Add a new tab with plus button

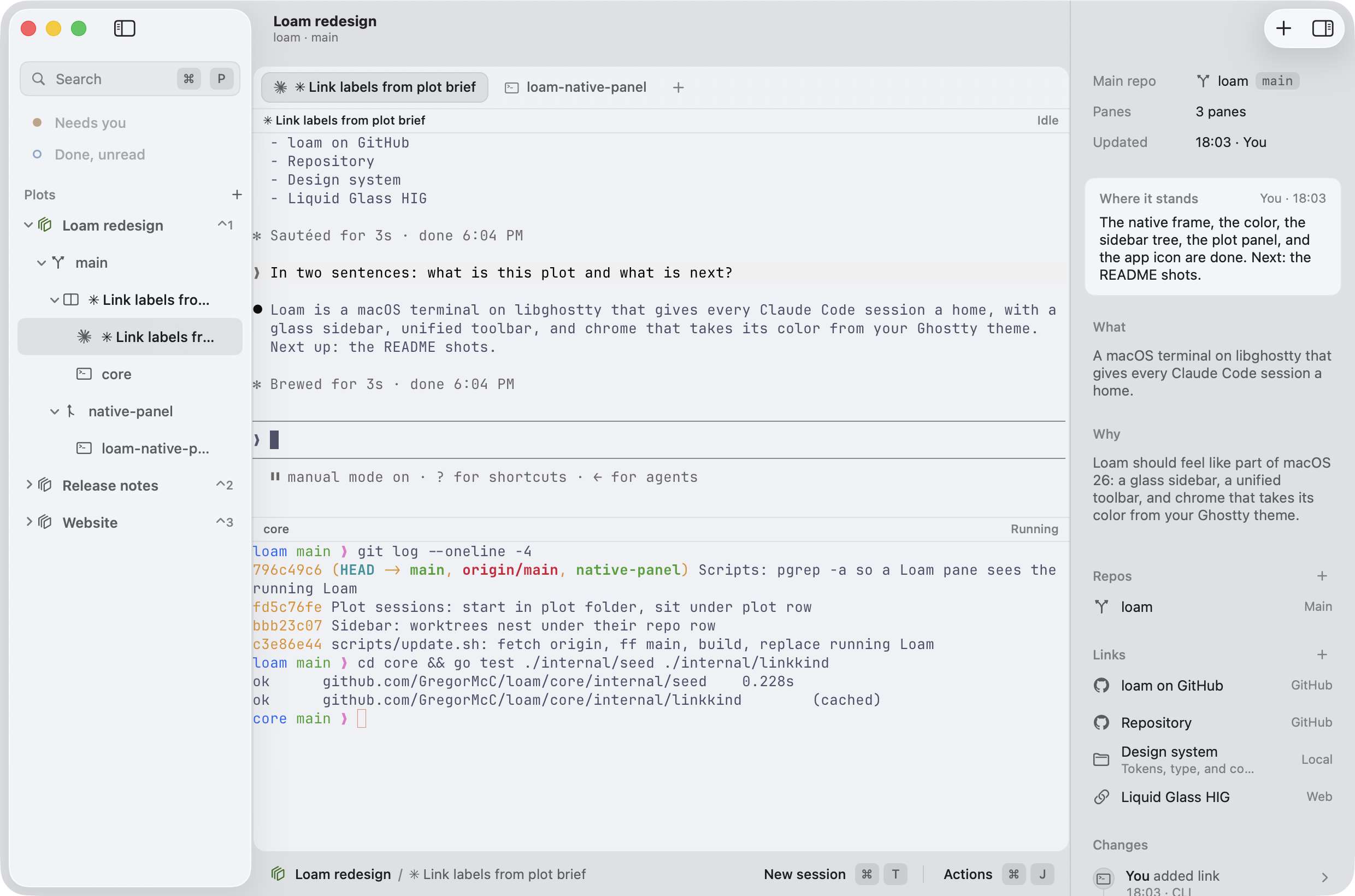point(679,87)
